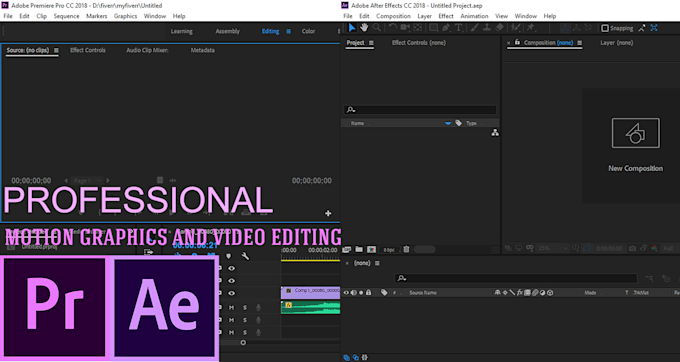Switch to the Audio Clip Mixer tab

[147, 50]
